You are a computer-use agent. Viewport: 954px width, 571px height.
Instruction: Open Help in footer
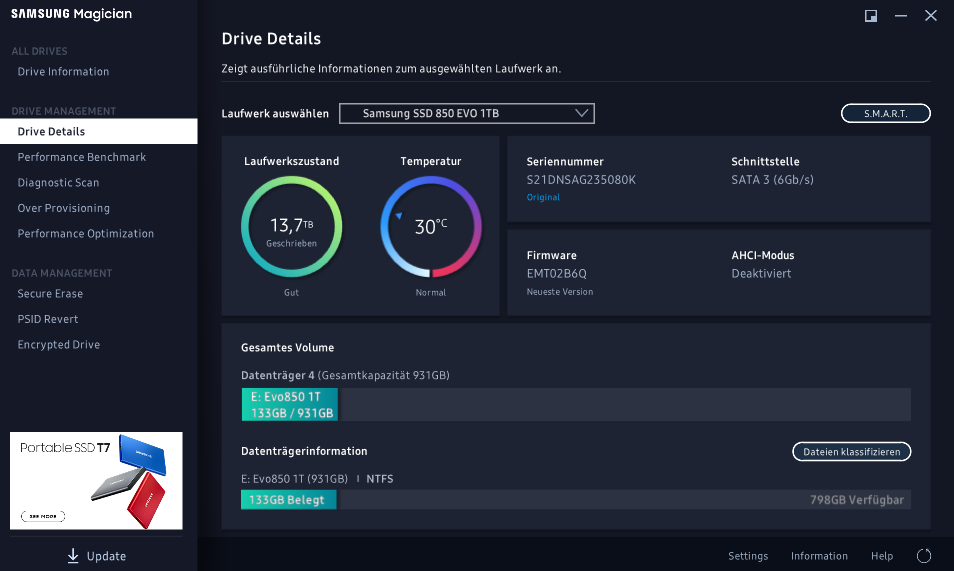(x=882, y=556)
